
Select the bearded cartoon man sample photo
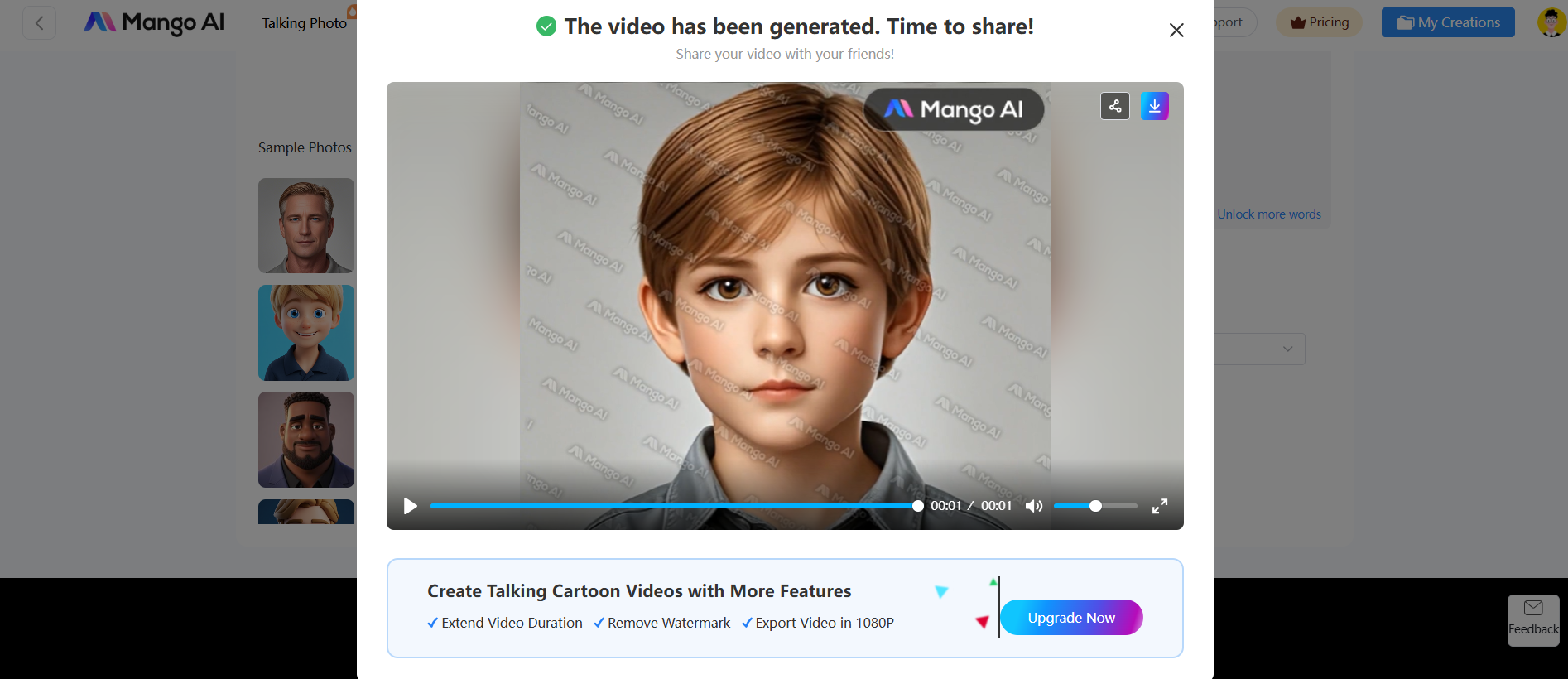pos(306,440)
